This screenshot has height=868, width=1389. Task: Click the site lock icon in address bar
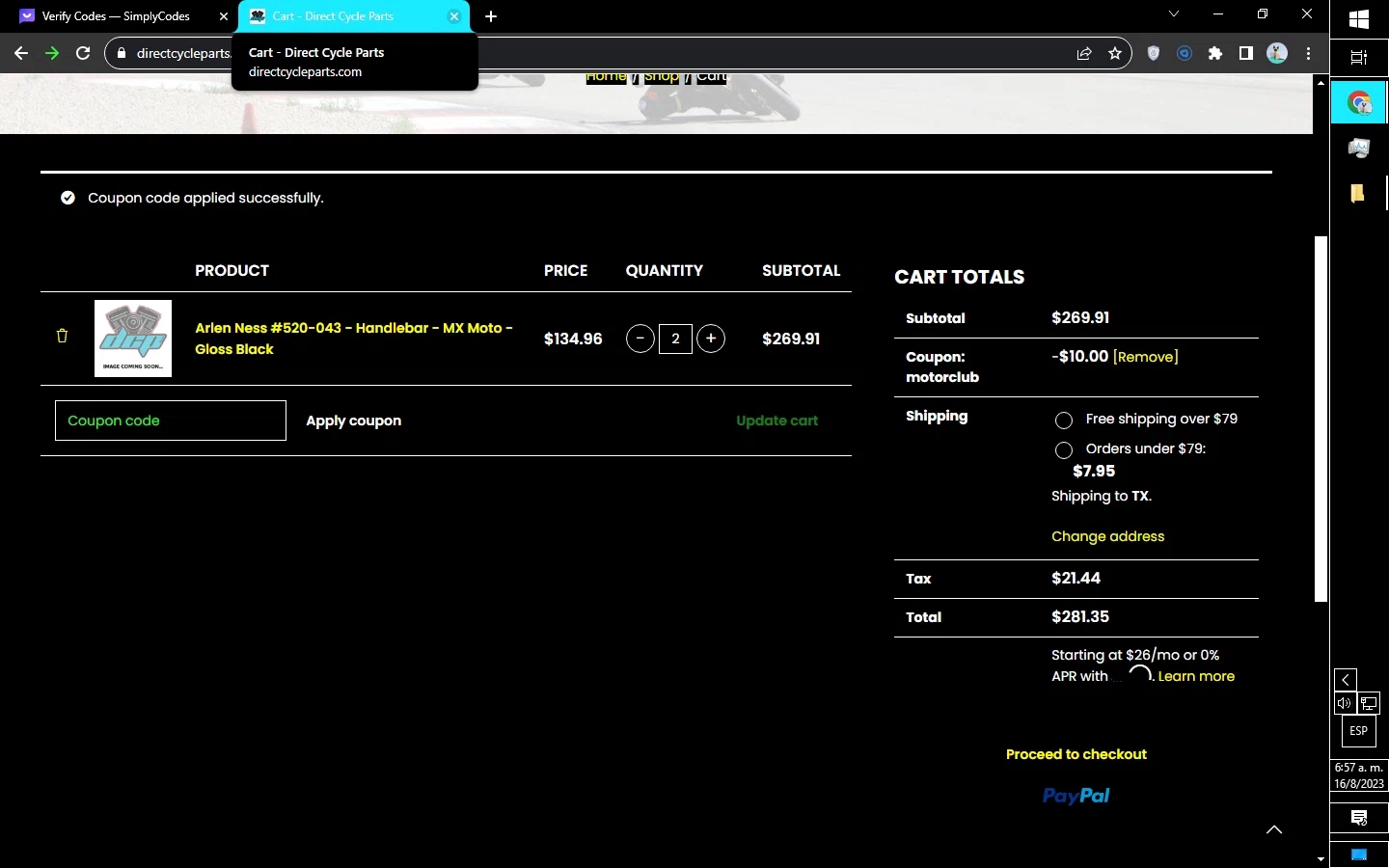coord(122,53)
